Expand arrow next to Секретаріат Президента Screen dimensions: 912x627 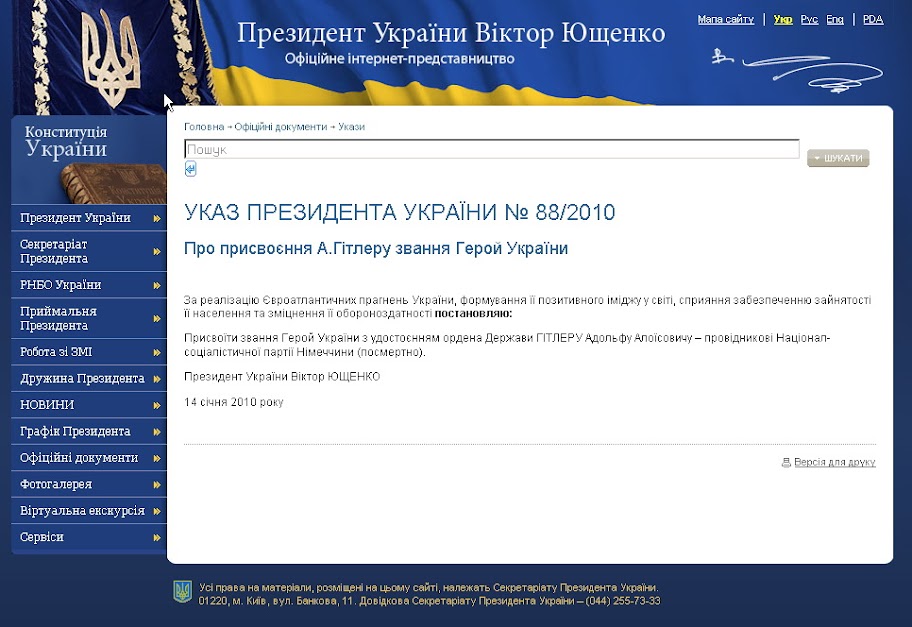click(x=156, y=252)
